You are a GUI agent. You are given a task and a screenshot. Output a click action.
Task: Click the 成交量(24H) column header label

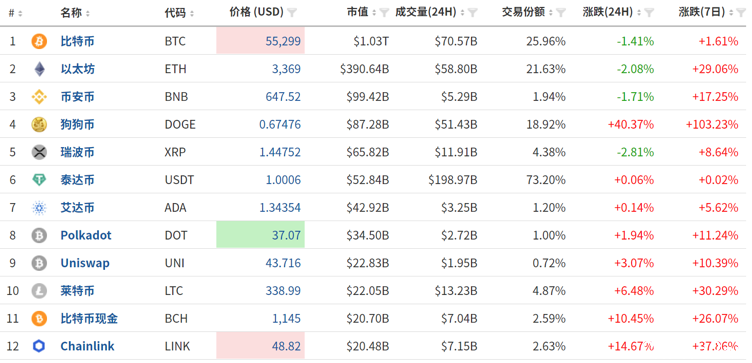point(426,12)
